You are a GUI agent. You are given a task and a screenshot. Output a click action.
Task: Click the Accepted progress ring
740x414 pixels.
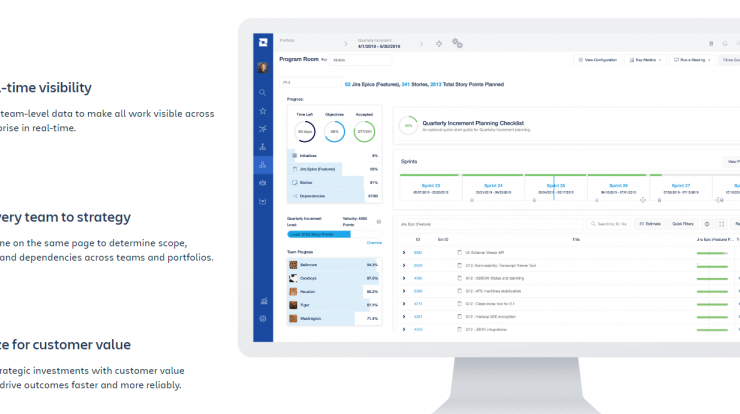click(x=364, y=132)
